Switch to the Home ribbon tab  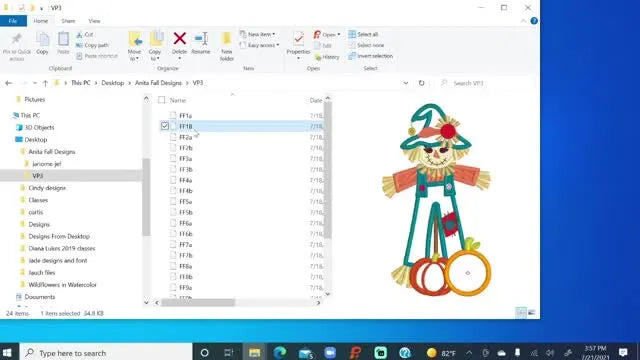coord(40,21)
